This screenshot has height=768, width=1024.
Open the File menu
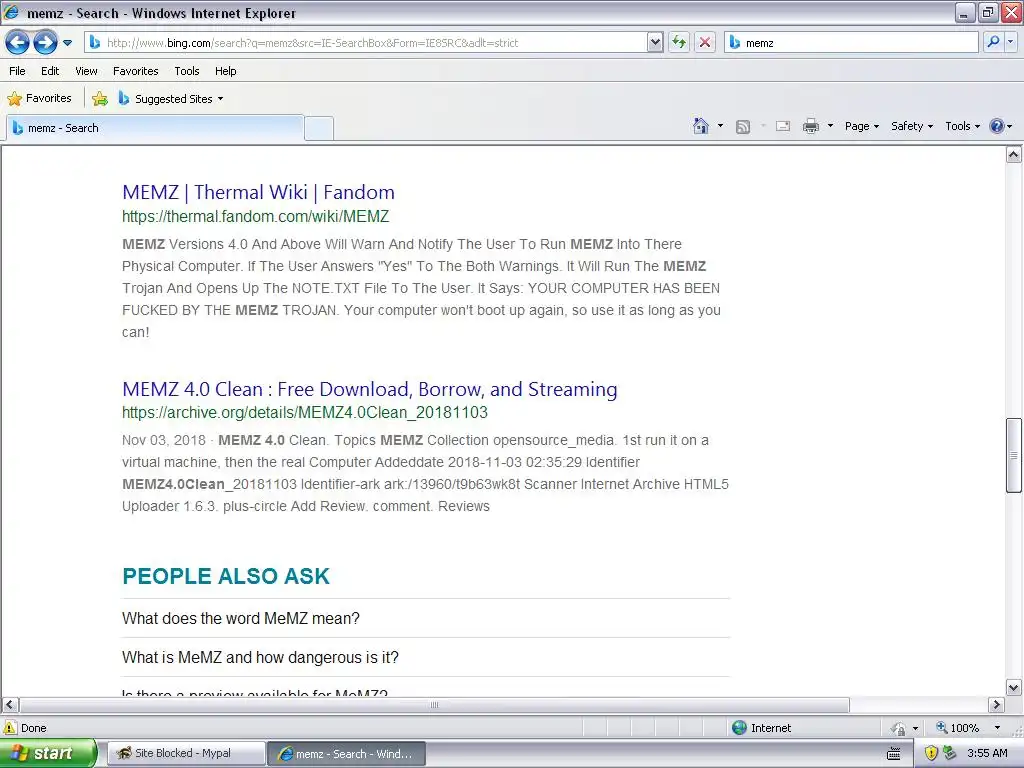click(x=17, y=71)
